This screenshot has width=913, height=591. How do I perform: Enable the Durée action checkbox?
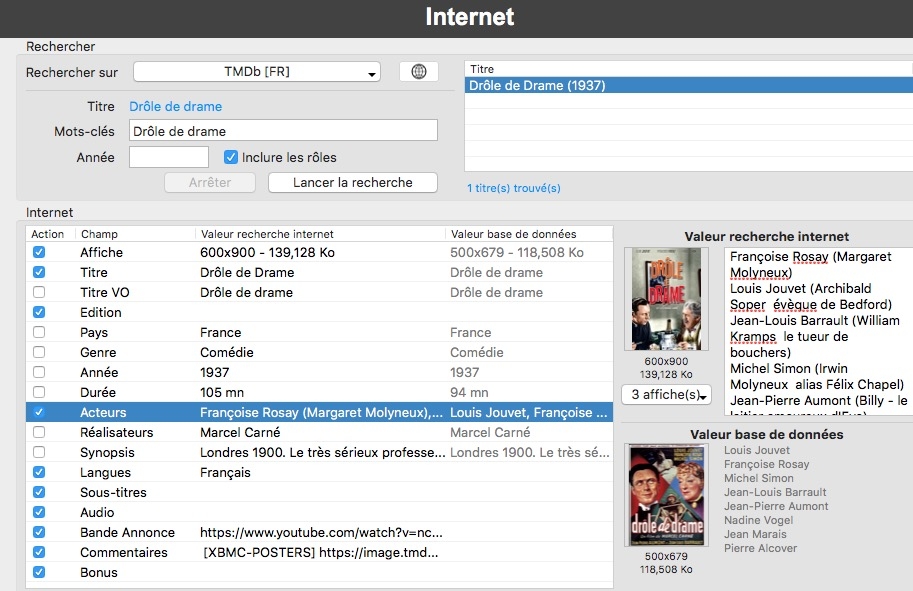coord(39,393)
